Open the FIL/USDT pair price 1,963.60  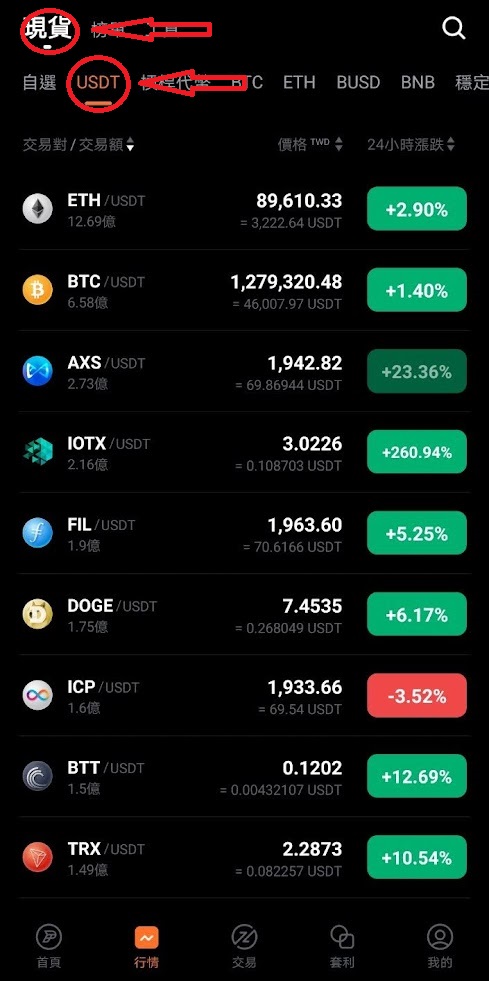point(305,525)
